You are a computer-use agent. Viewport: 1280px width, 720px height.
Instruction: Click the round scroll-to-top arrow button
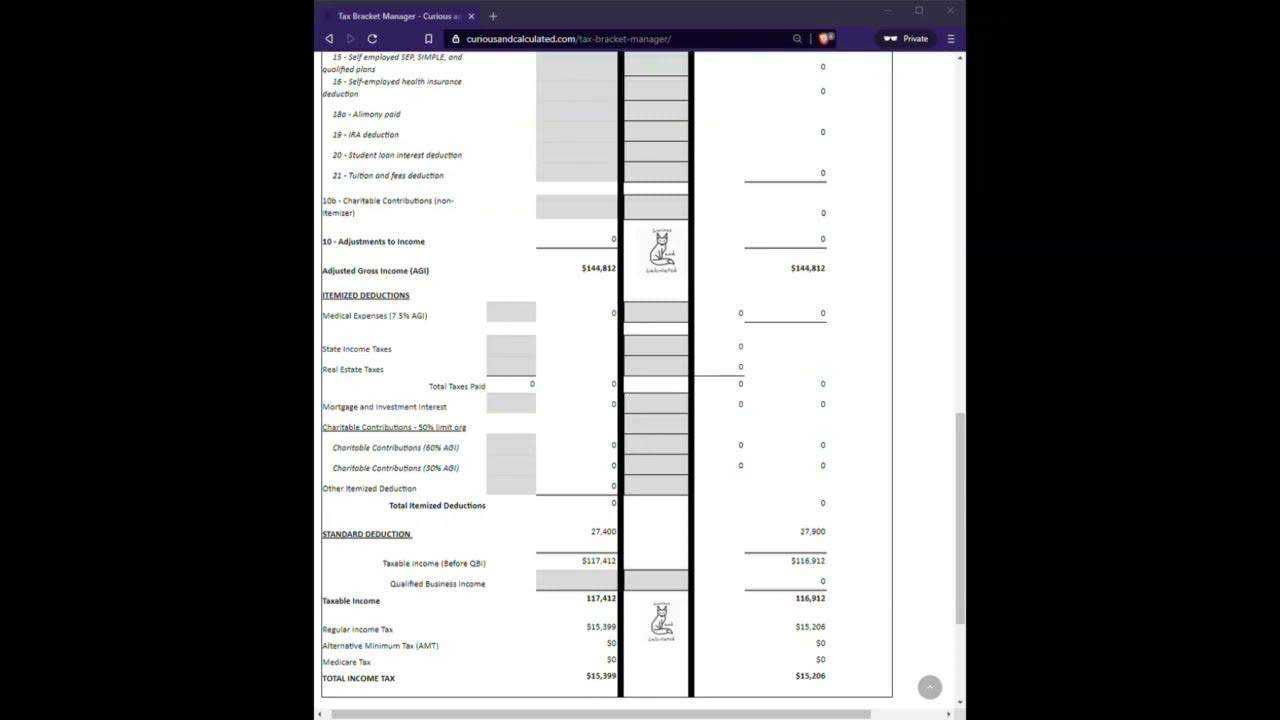tap(930, 687)
